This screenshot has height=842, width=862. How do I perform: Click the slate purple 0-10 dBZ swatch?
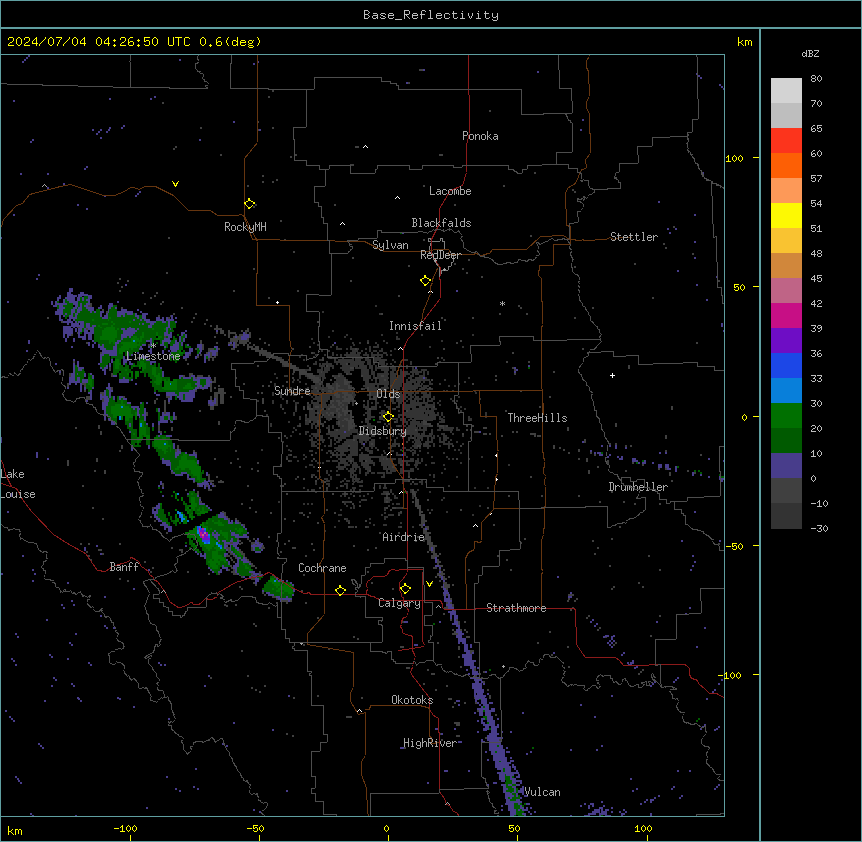pos(786,466)
